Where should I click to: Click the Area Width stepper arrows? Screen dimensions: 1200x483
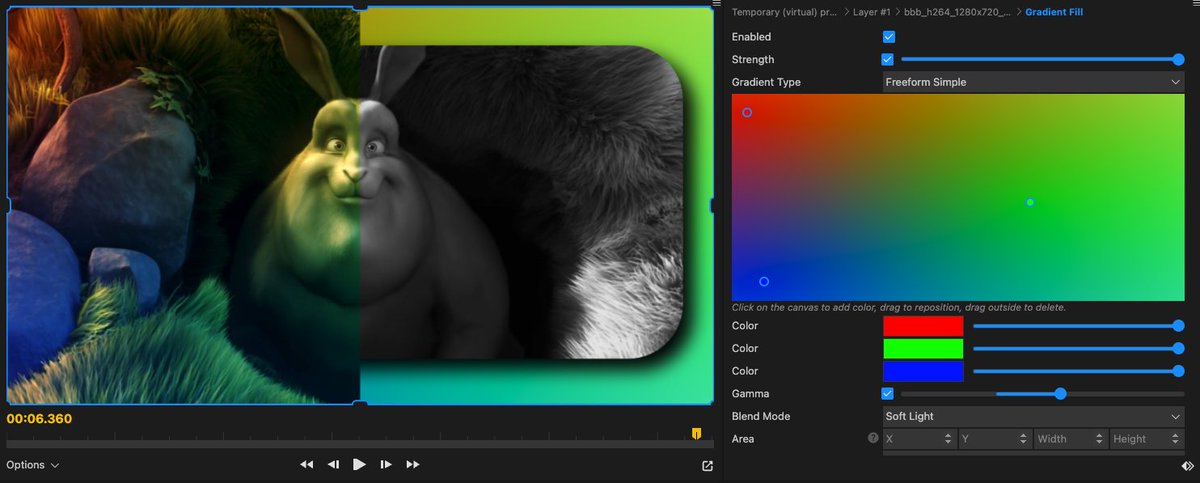pos(1100,439)
